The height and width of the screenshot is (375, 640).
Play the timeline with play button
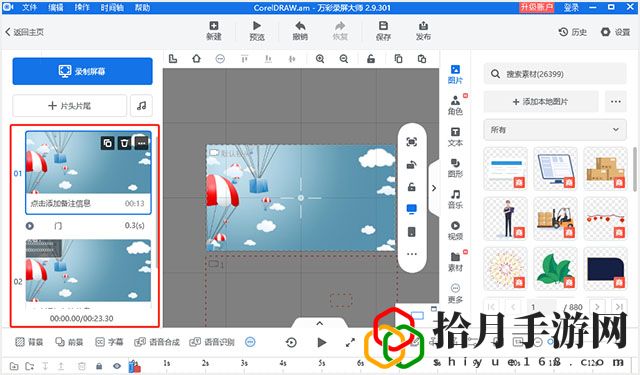point(322,342)
